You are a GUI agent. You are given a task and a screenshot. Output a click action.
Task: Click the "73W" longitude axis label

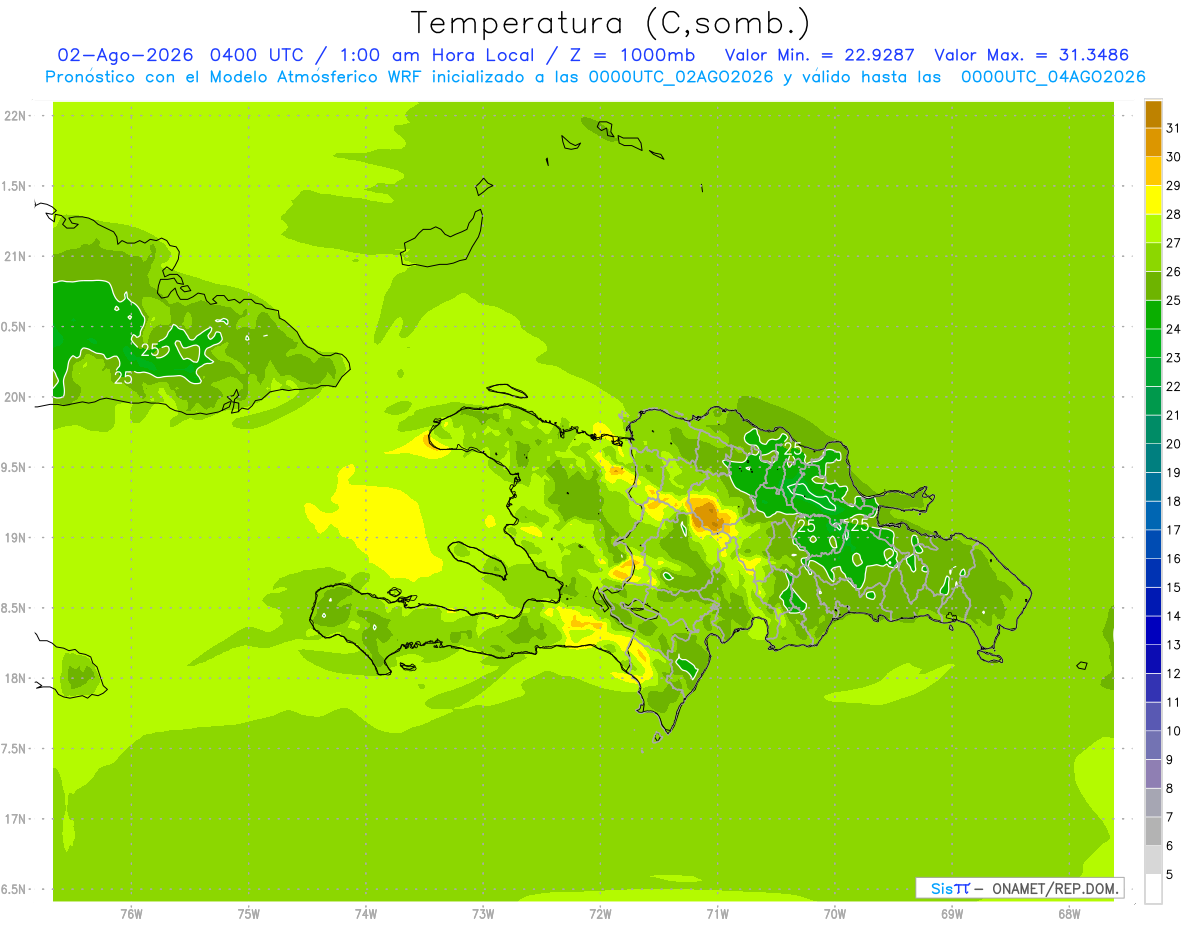(483, 913)
